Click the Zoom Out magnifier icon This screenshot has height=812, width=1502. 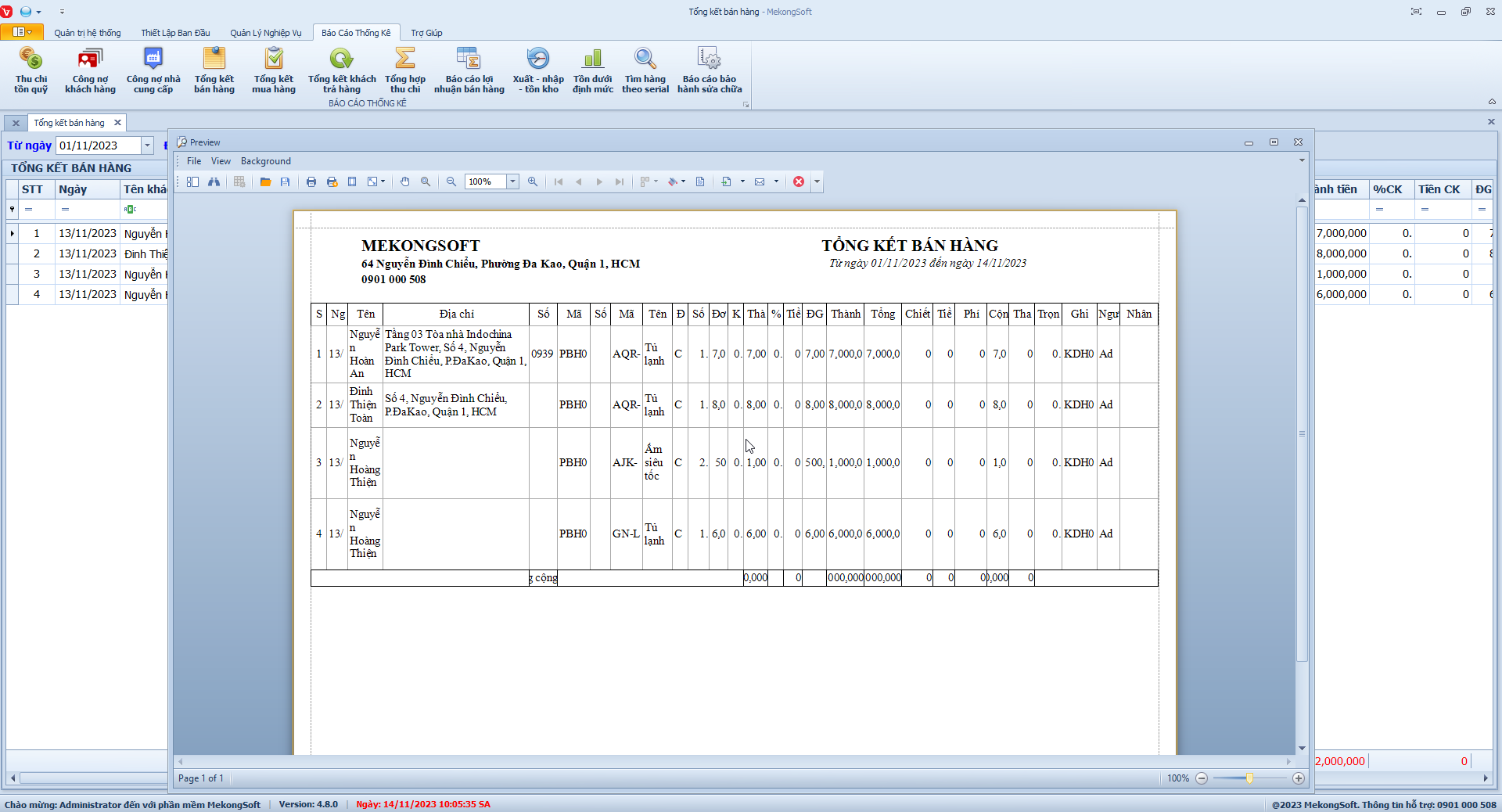pyautogui.click(x=451, y=181)
